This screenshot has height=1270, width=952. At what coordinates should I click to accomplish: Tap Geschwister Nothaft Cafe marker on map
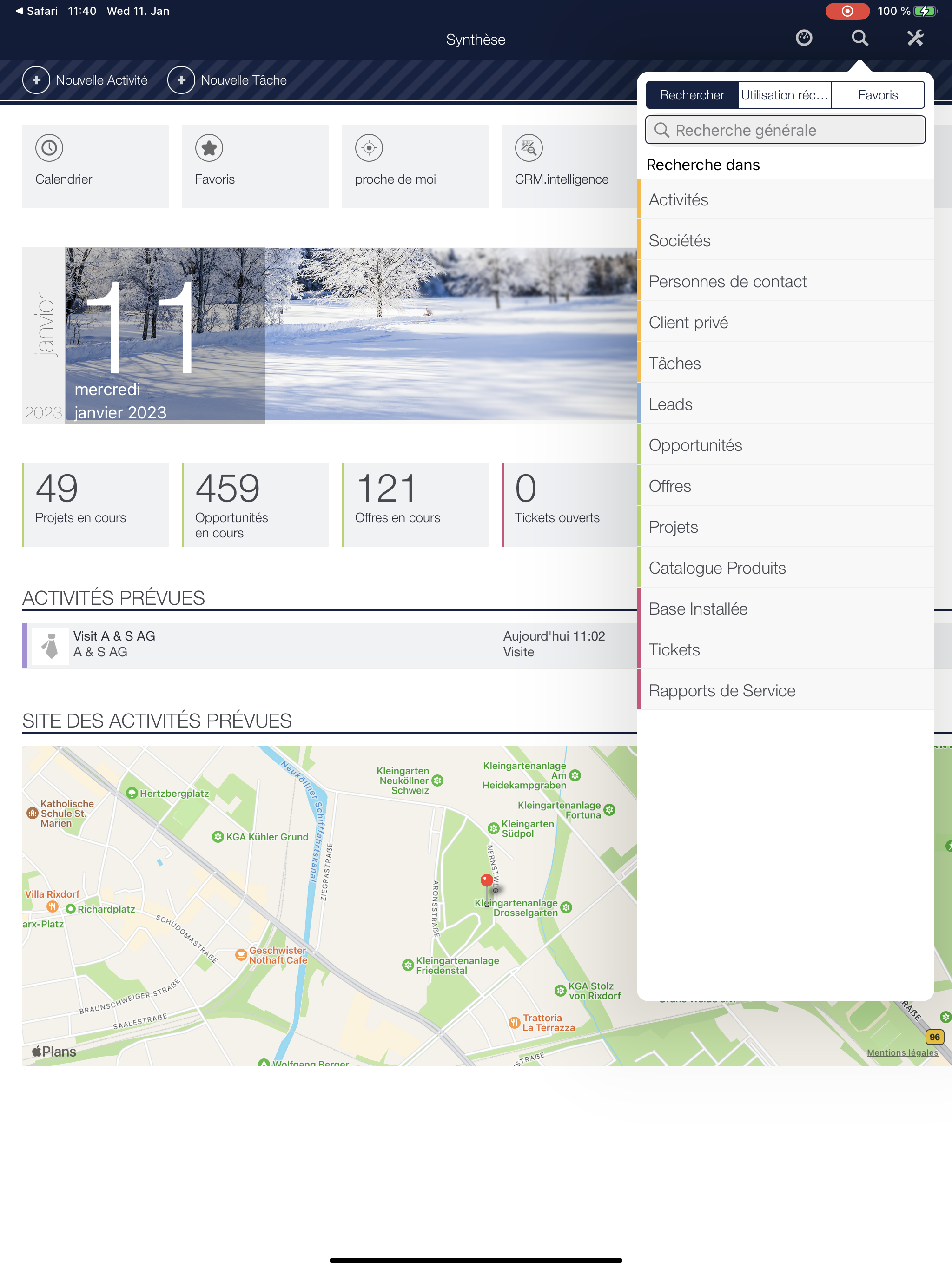241,955
